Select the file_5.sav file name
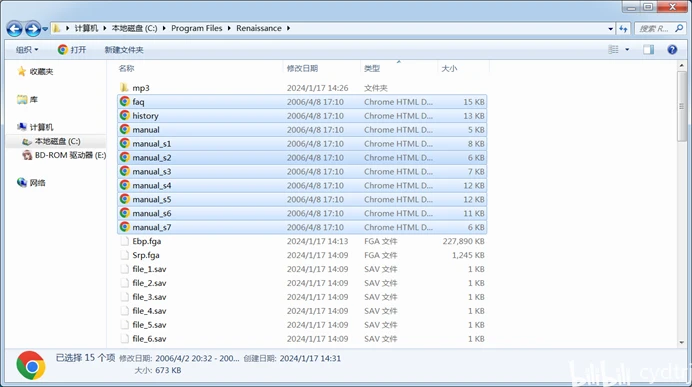The image size is (692, 387). pos(149,325)
